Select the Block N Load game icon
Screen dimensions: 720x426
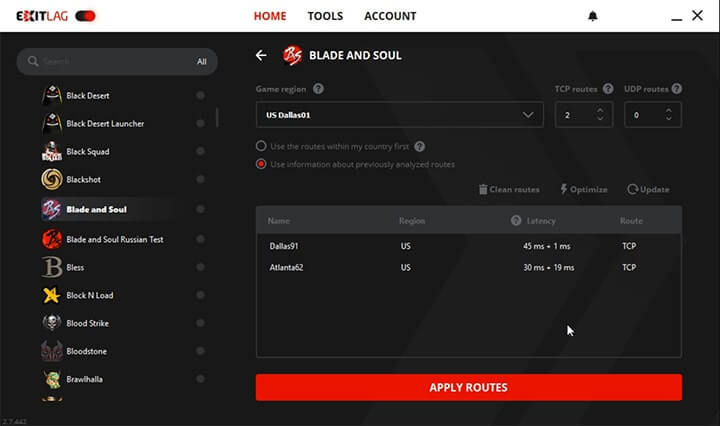click(52, 295)
